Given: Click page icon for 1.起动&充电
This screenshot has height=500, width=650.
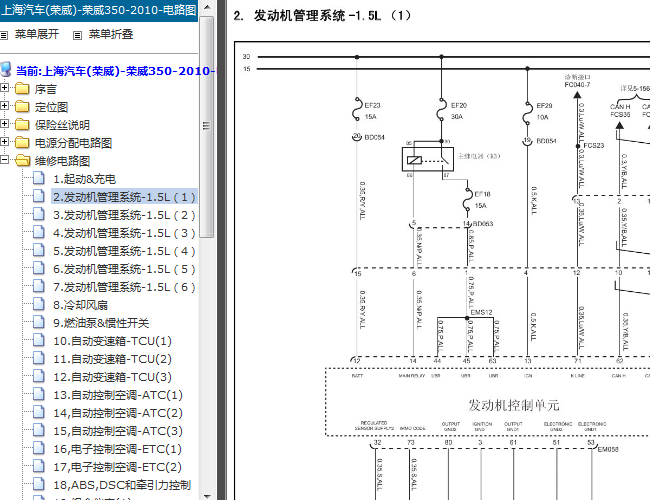Looking at the screenshot, I should pos(39,178).
